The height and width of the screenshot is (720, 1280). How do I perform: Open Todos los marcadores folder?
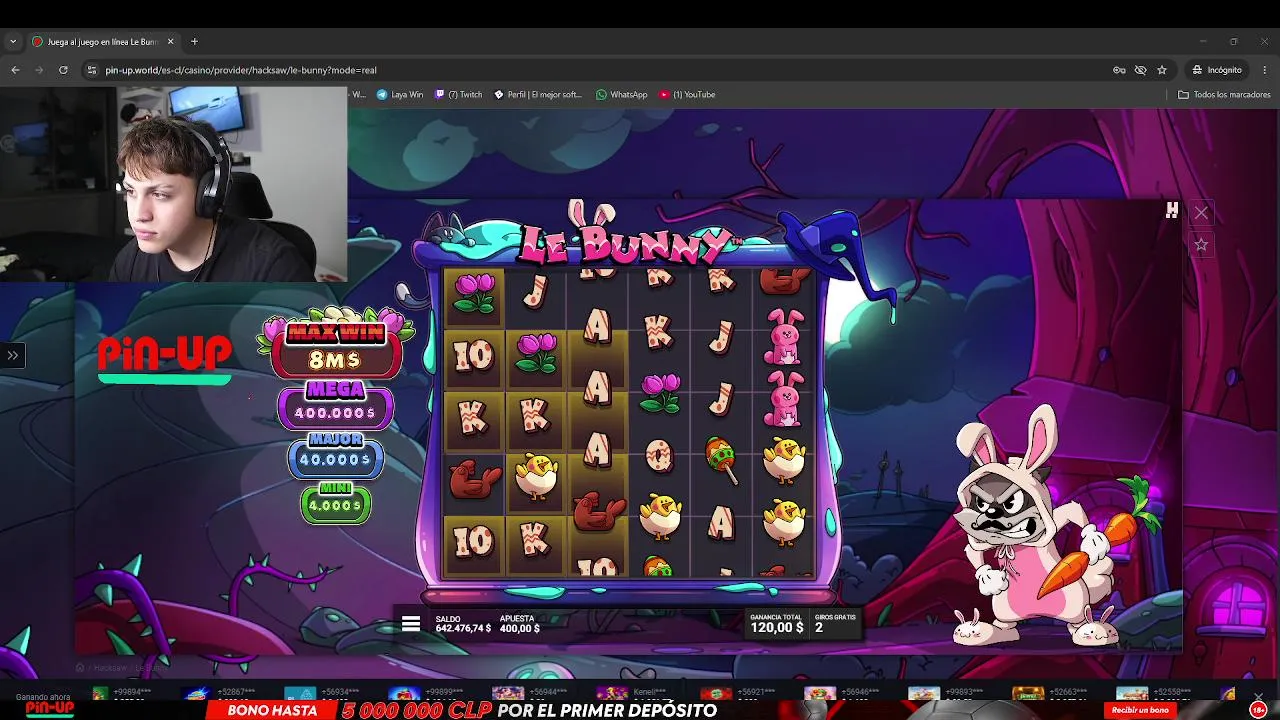pyautogui.click(x=1224, y=95)
